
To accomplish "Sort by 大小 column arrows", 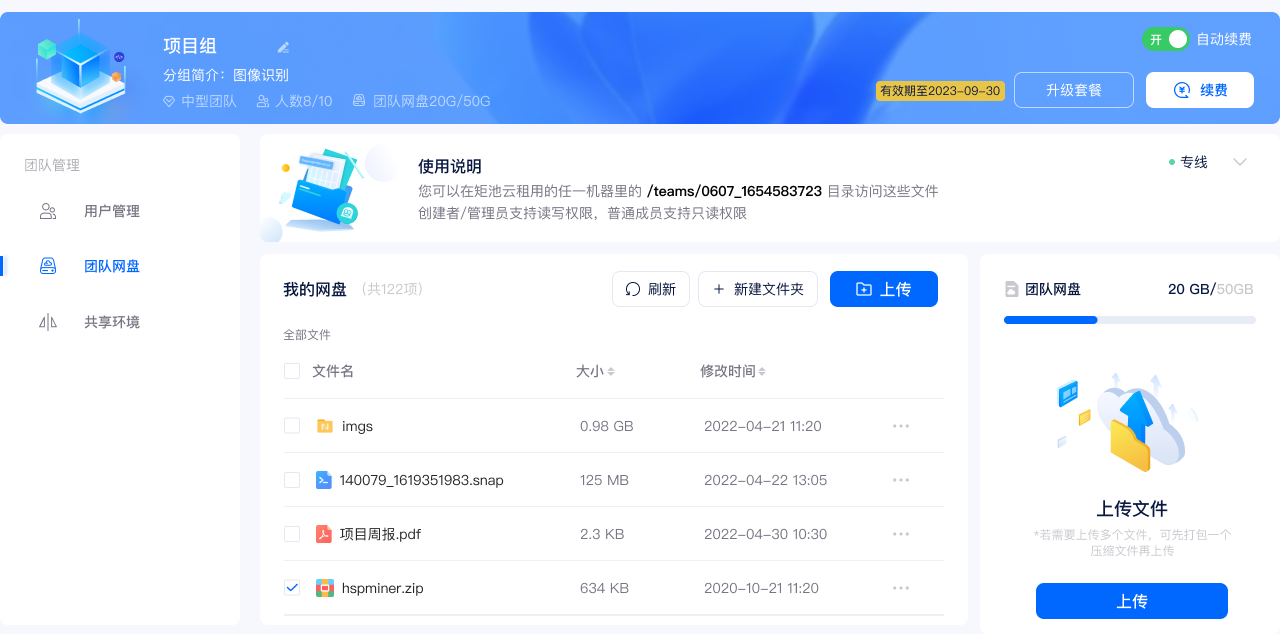I will pyautogui.click(x=611, y=371).
